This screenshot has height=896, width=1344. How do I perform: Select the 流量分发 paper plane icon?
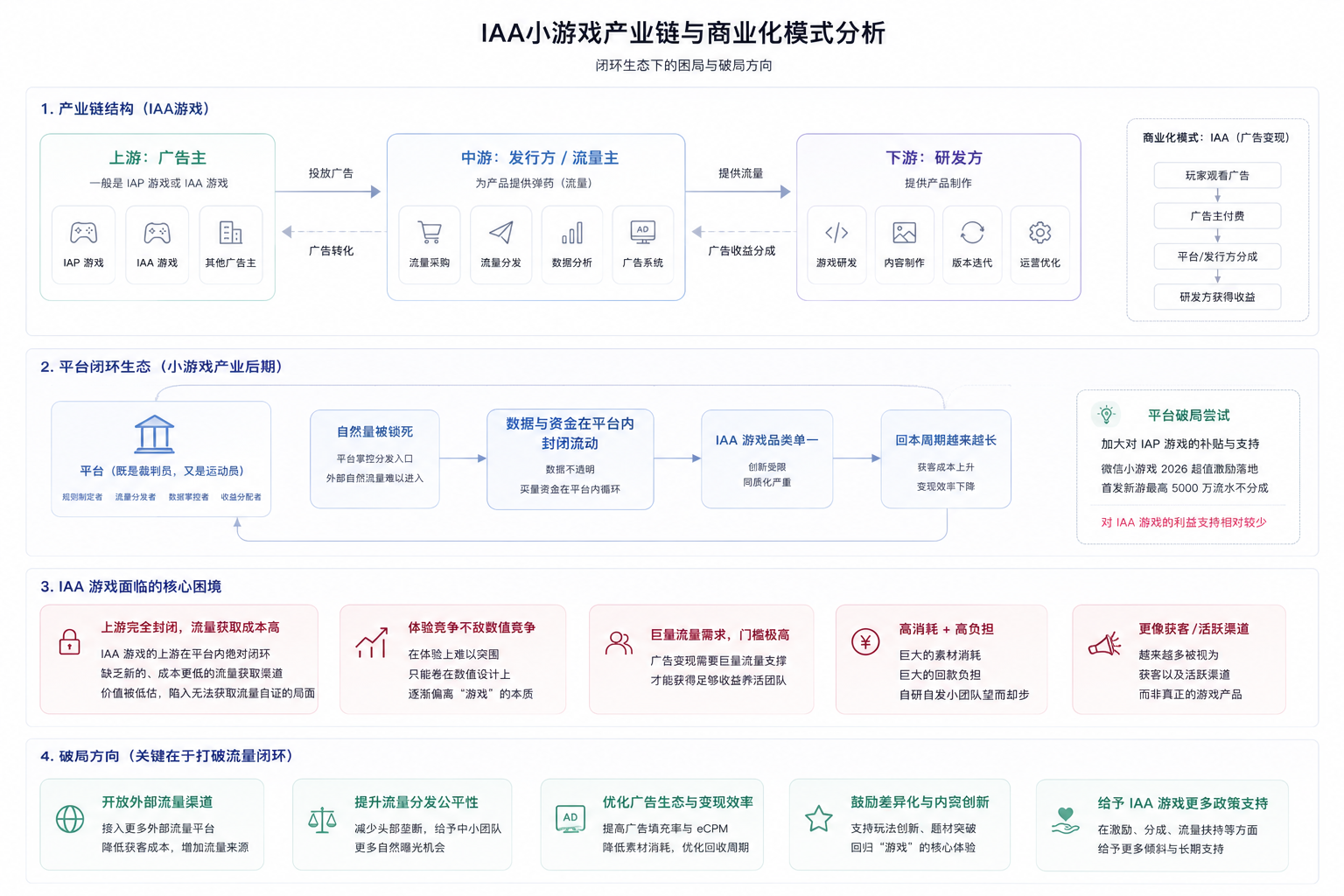(x=500, y=233)
